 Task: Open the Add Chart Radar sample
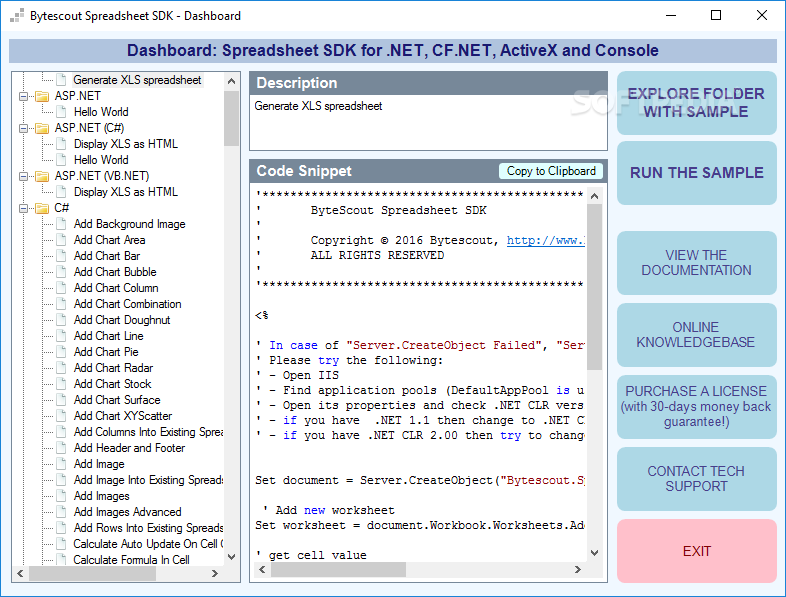[113, 368]
